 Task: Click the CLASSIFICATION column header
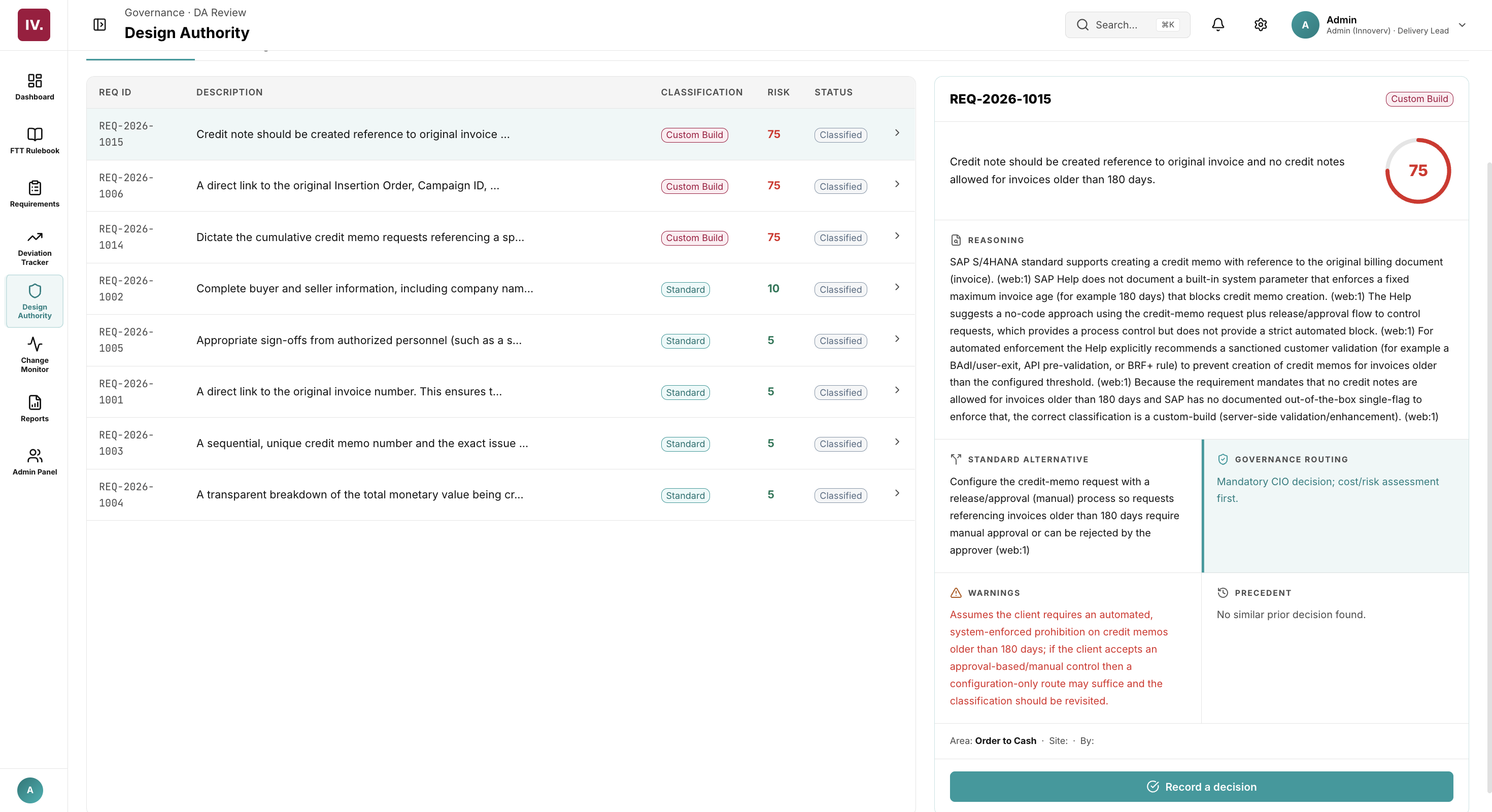701,92
